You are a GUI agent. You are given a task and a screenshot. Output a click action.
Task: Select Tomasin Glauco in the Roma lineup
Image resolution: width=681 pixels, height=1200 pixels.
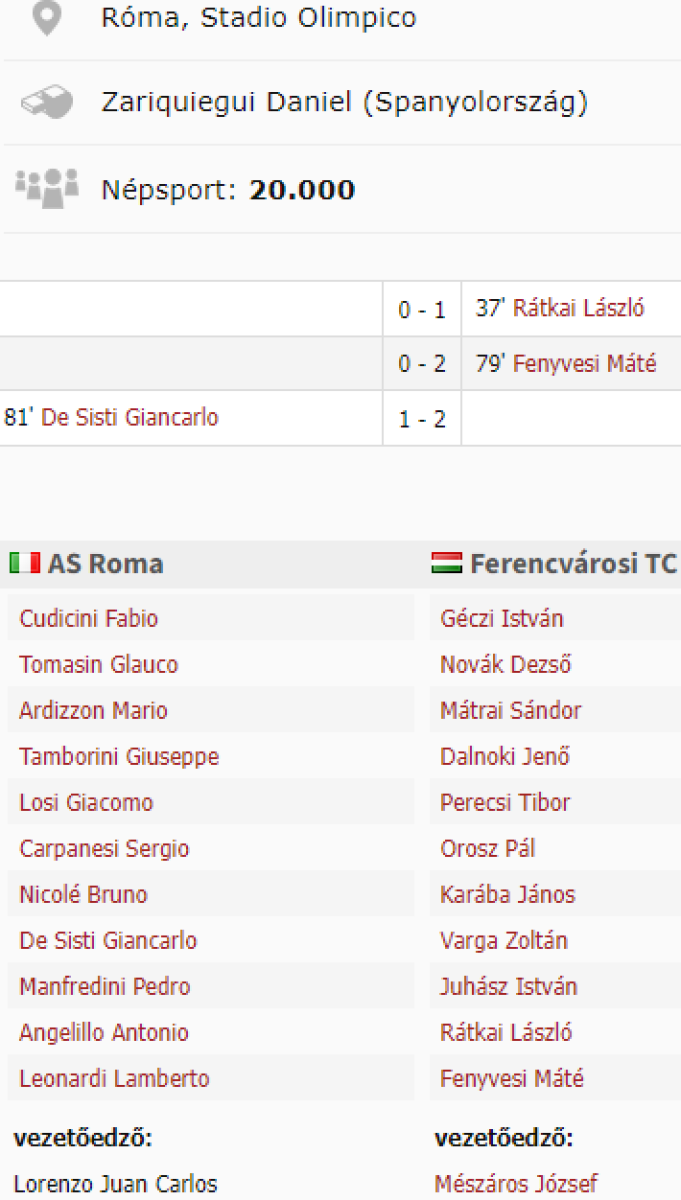(x=98, y=665)
